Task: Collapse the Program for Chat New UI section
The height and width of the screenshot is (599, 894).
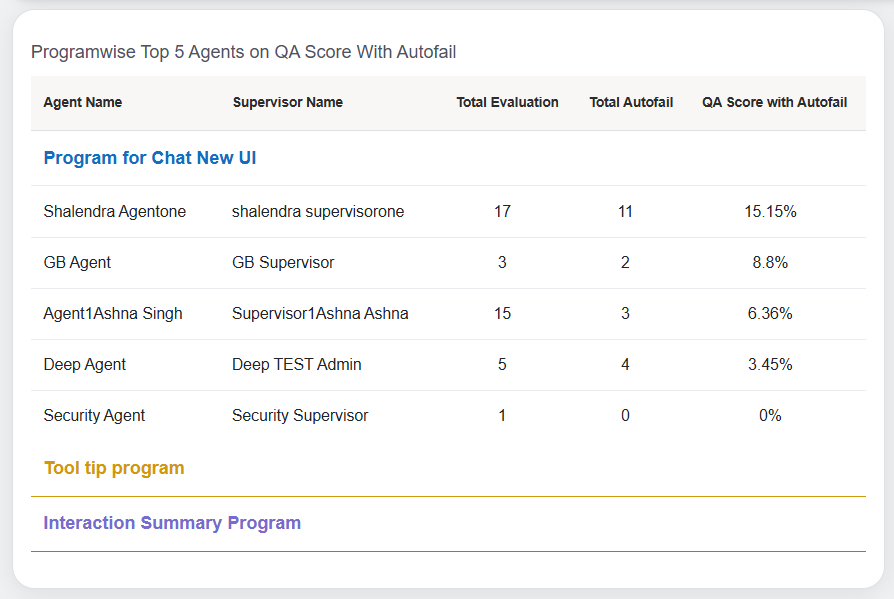Action: pos(150,158)
